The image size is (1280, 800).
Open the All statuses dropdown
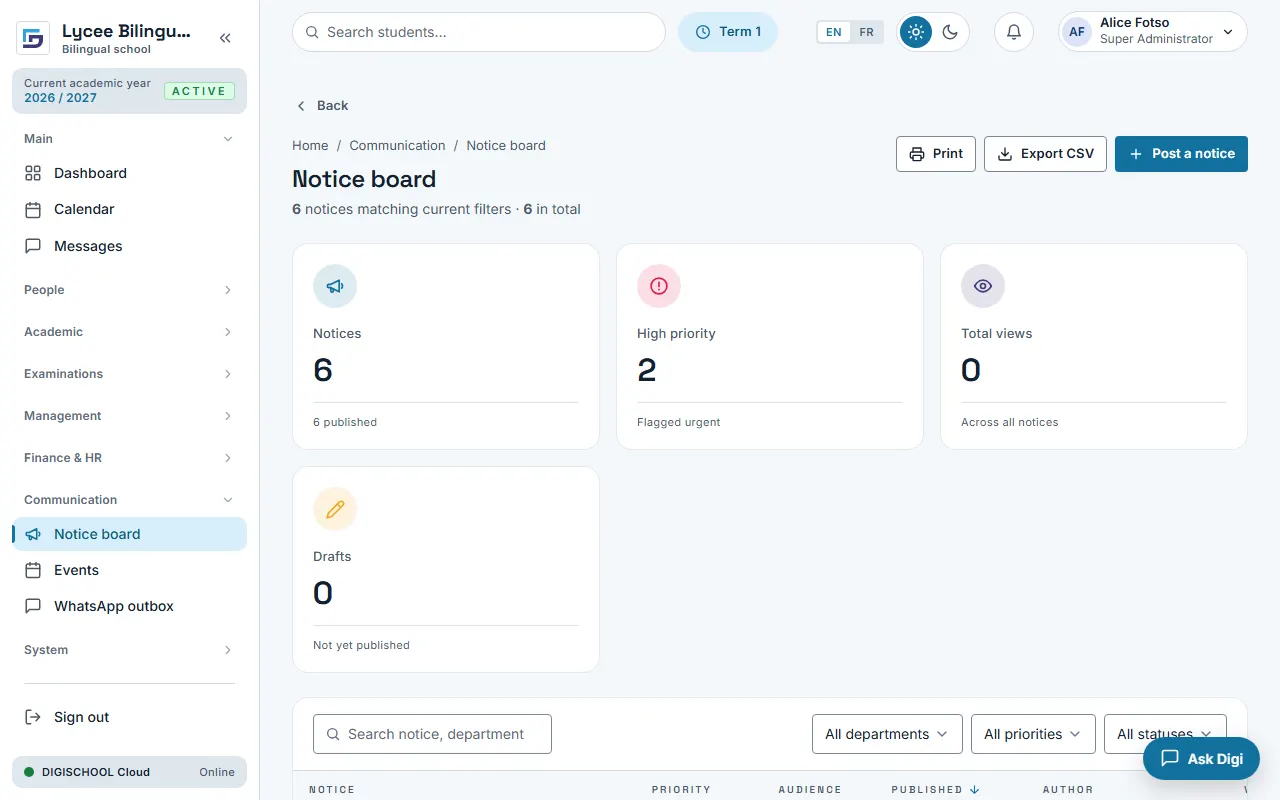[x=1165, y=734]
